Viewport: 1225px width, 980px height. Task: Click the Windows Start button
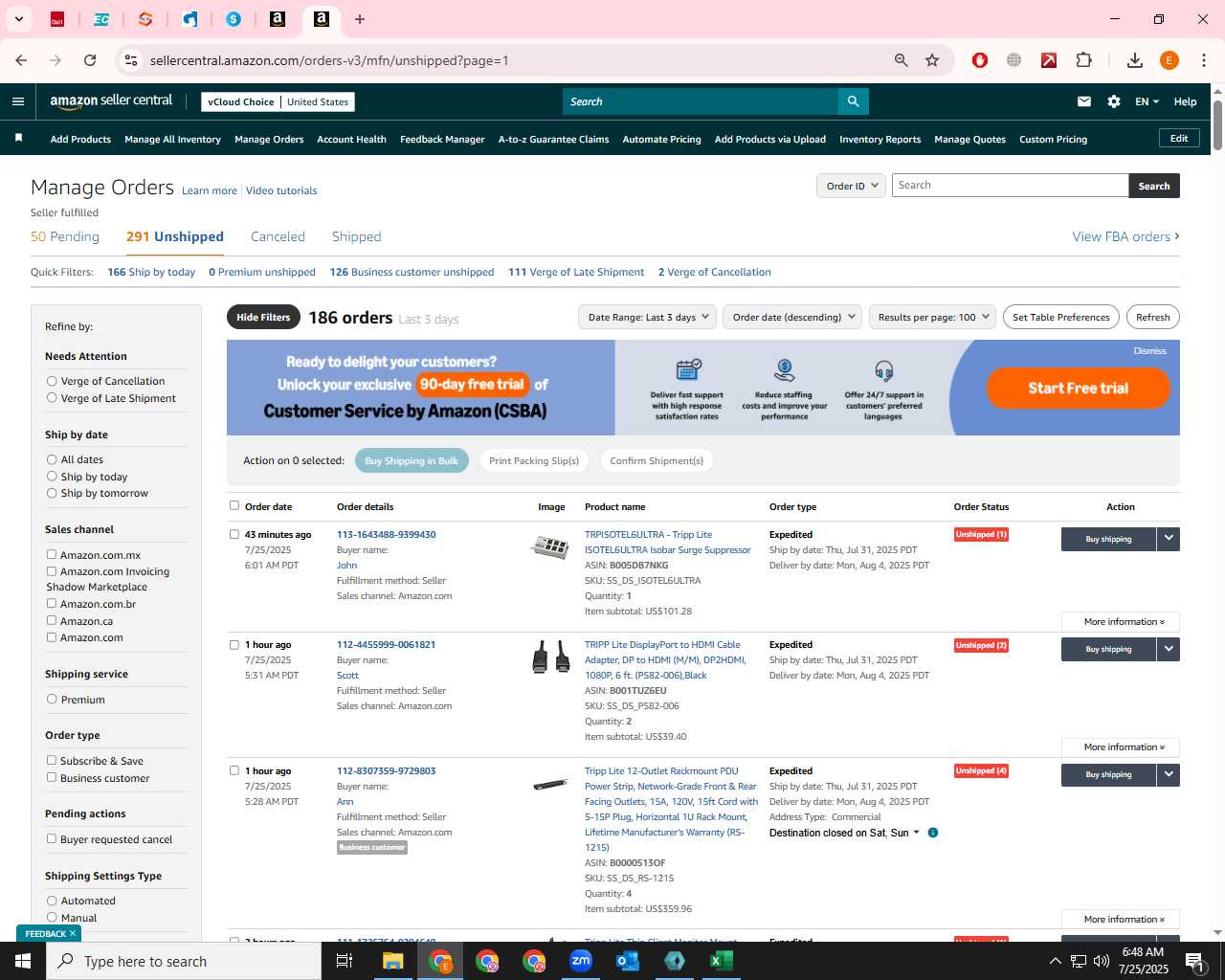click(x=23, y=961)
